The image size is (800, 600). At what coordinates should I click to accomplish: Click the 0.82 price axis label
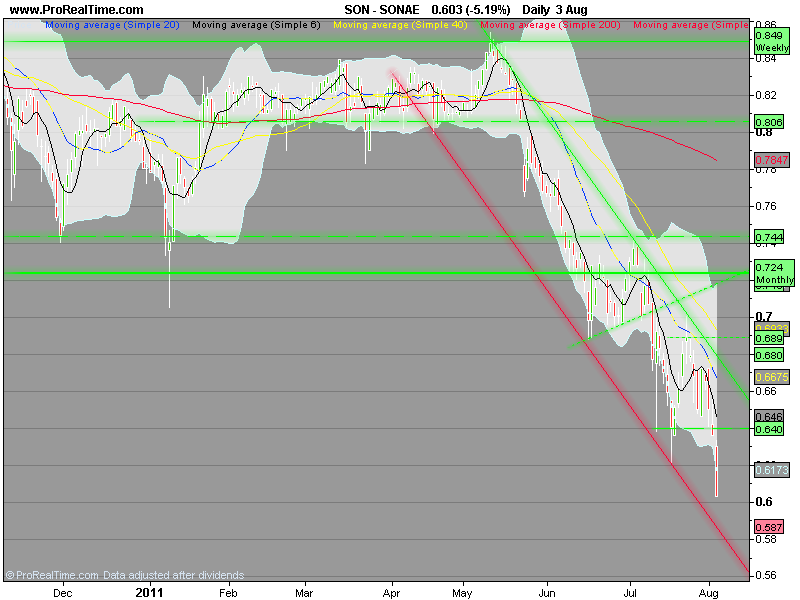pyautogui.click(x=765, y=95)
